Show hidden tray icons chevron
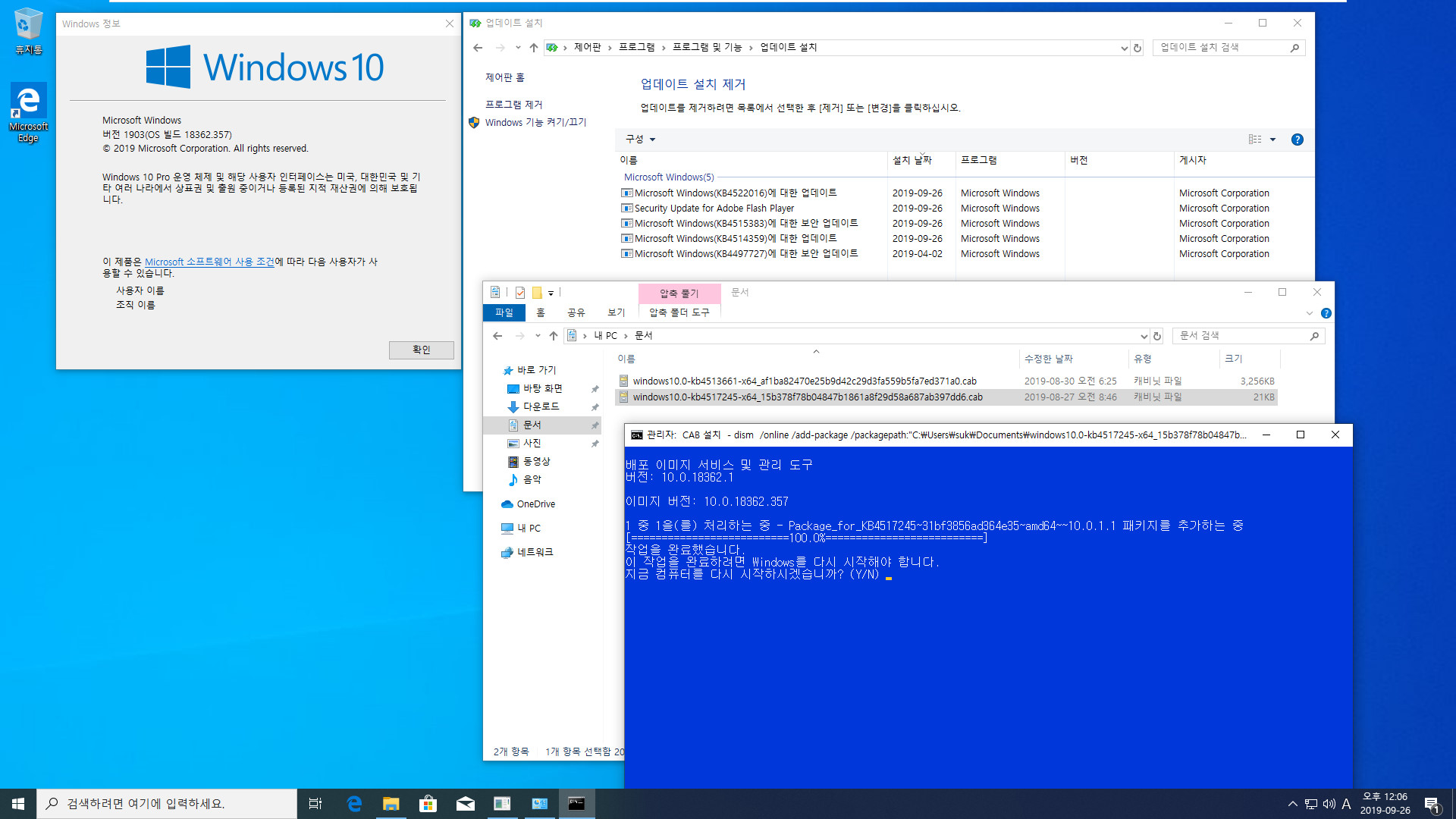This screenshot has height=819, width=1456. pyautogui.click(x=1293, y=804)
